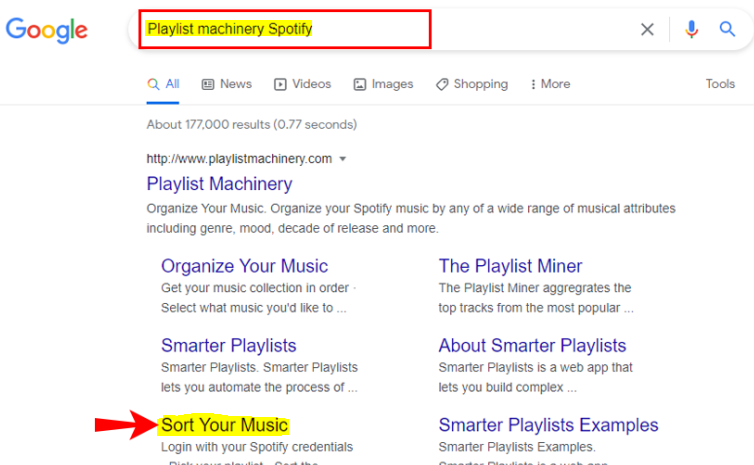
Task: Click the http://www.playlistmachinery.com URL
Action: tap(239, 159)
